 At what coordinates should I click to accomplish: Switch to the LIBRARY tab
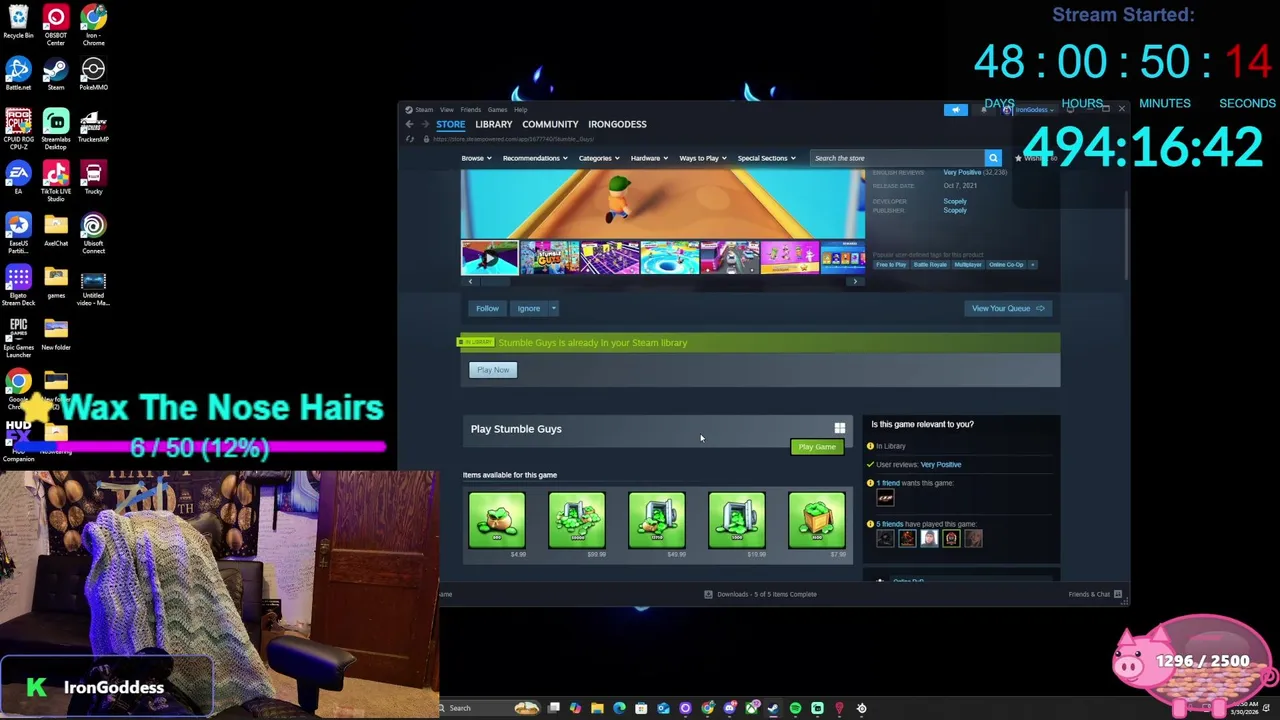pyautogui.click(x=493, y=124)
